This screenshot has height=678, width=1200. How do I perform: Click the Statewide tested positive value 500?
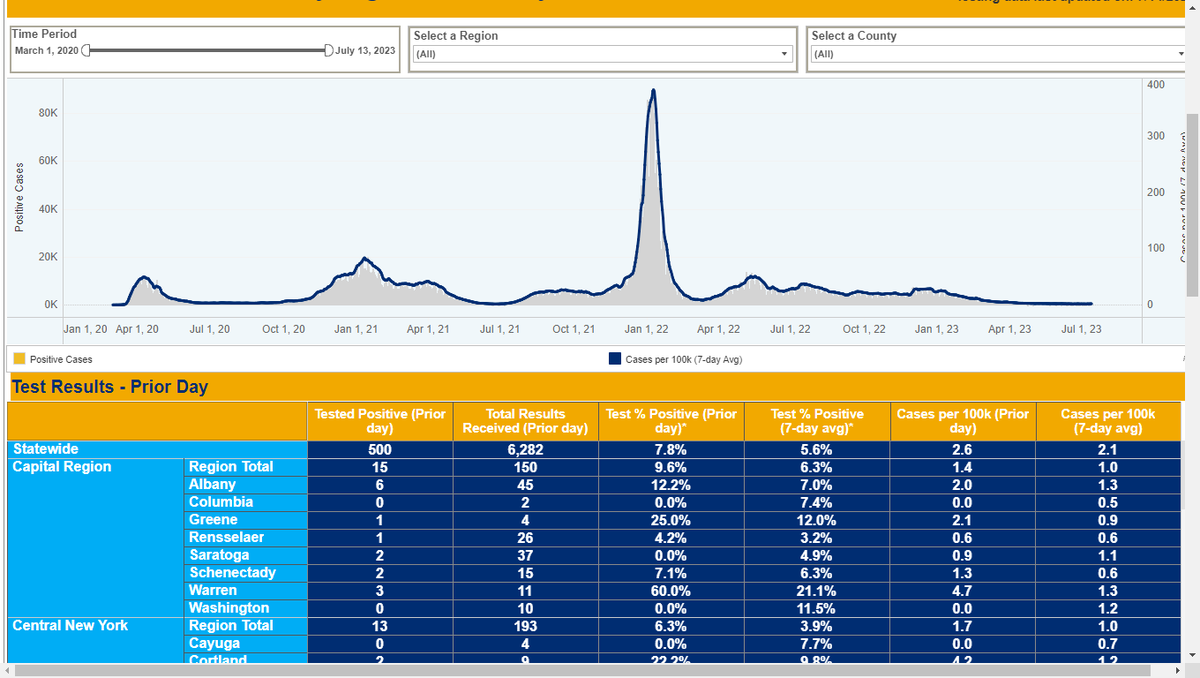pyautogui.click(x=380, y=449)
